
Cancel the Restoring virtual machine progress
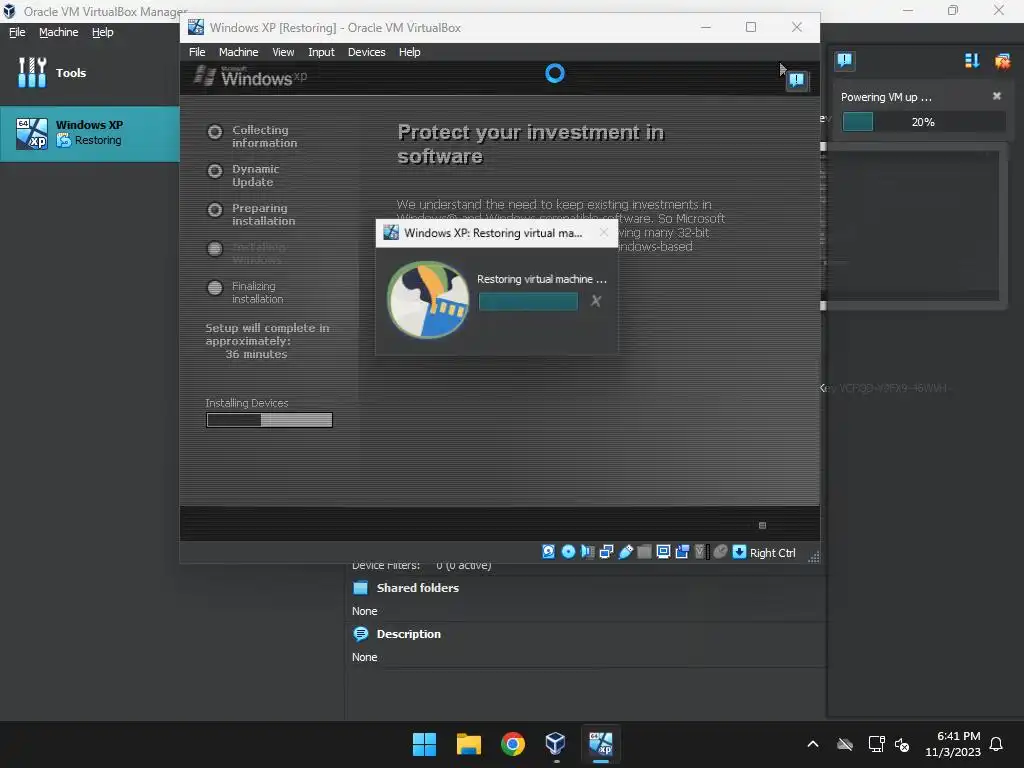(x=596, y=301)
